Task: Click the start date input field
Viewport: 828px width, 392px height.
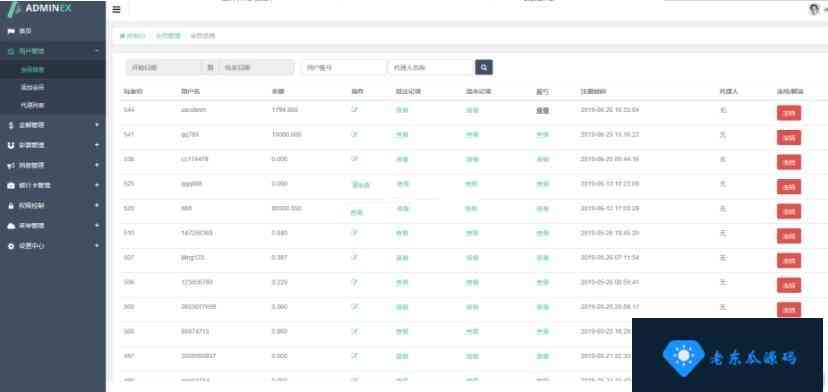Action: 163,68
